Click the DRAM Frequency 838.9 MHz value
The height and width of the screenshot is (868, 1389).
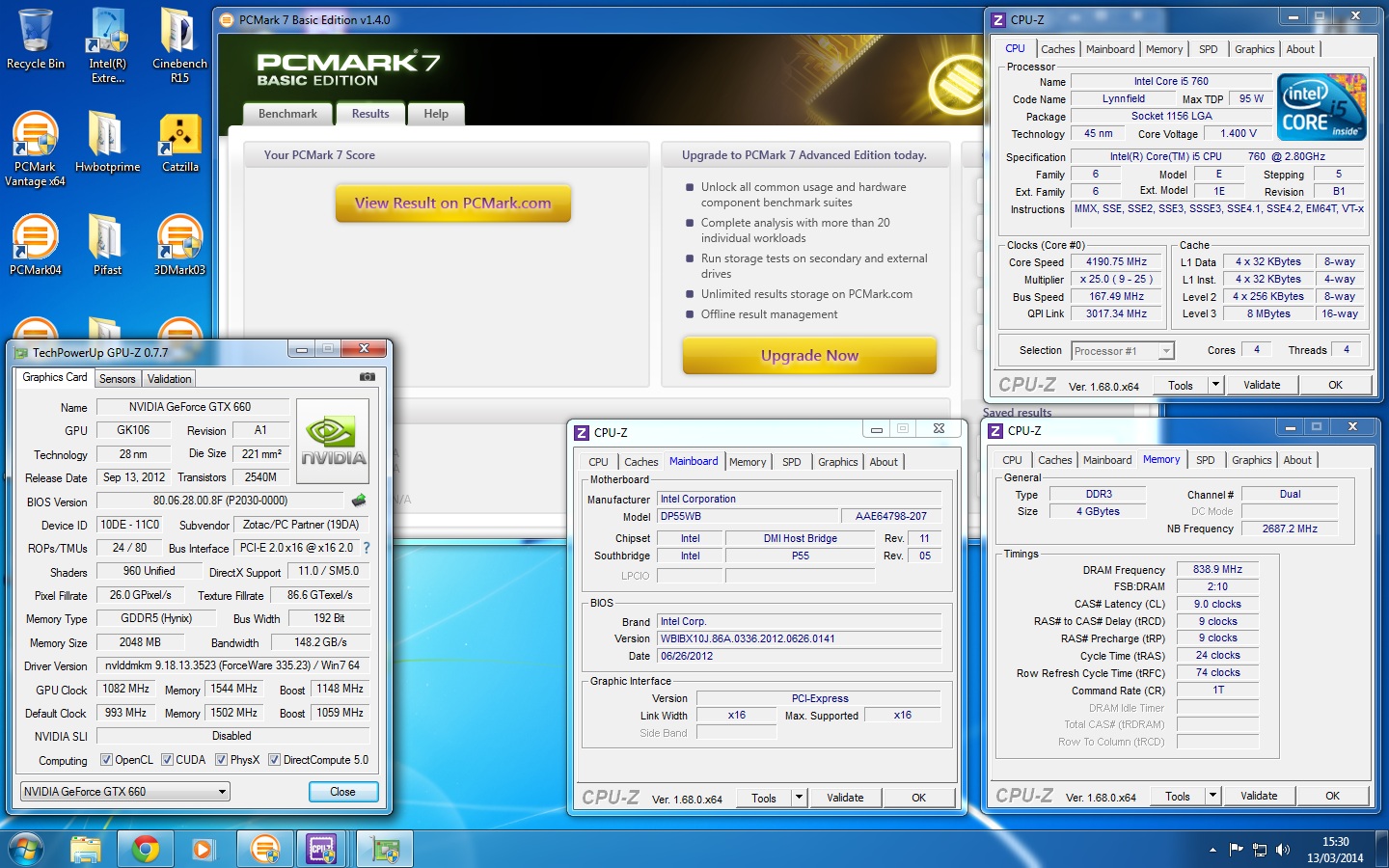click(x=1217, y=569)
